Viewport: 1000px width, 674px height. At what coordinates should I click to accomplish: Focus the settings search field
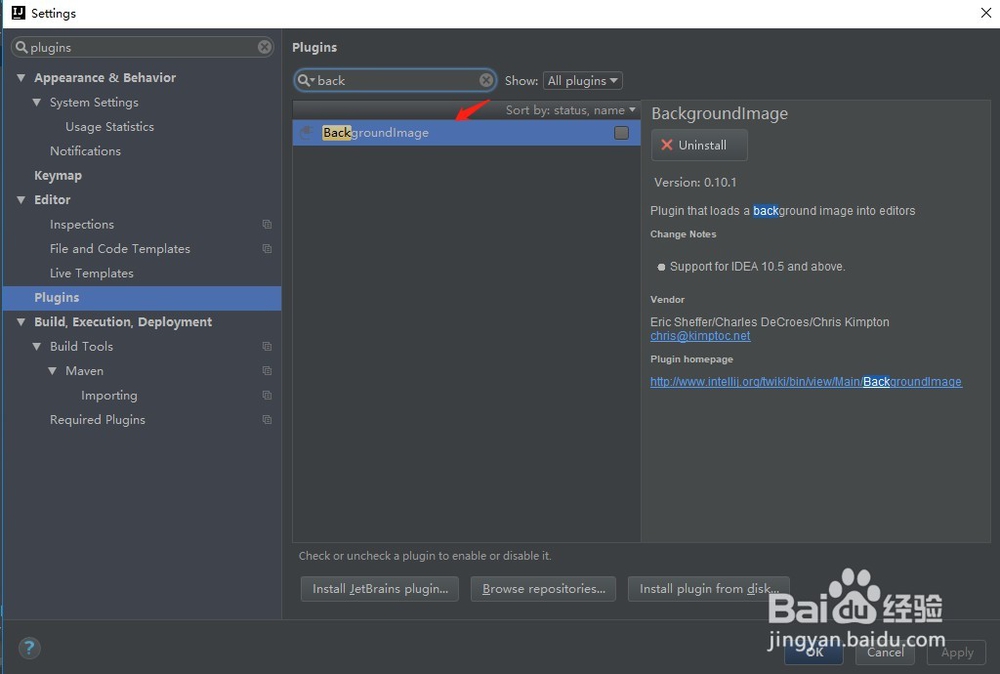143,47
